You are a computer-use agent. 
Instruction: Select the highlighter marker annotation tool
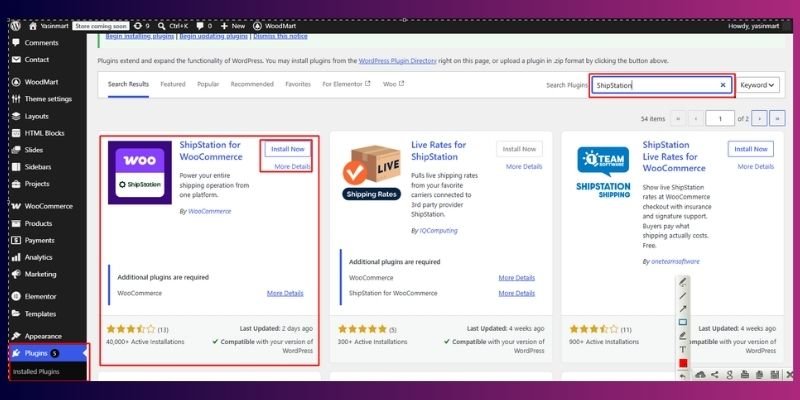(683, 336)
